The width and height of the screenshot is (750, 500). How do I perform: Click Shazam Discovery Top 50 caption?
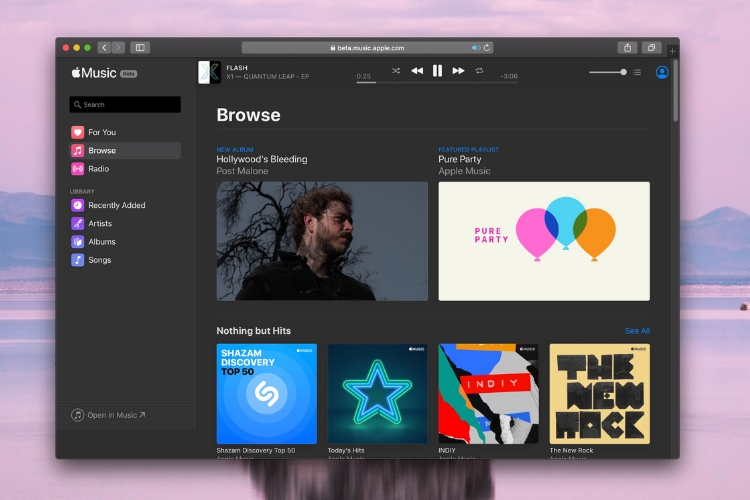click(255, 450)
